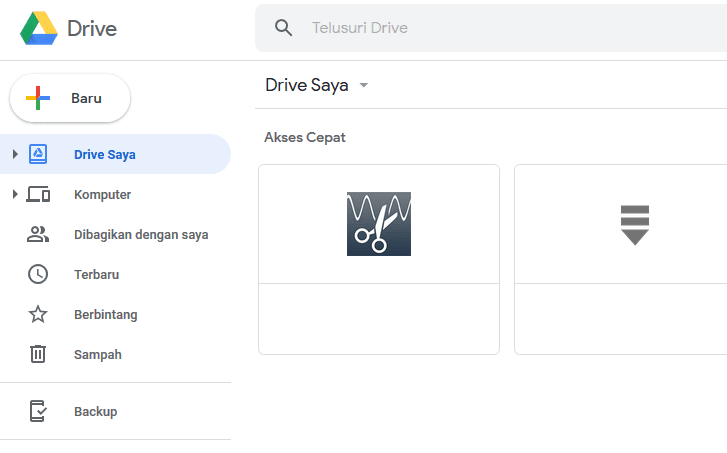Click the search magnifier icon
727x453 pixels.
pos(283,28)
